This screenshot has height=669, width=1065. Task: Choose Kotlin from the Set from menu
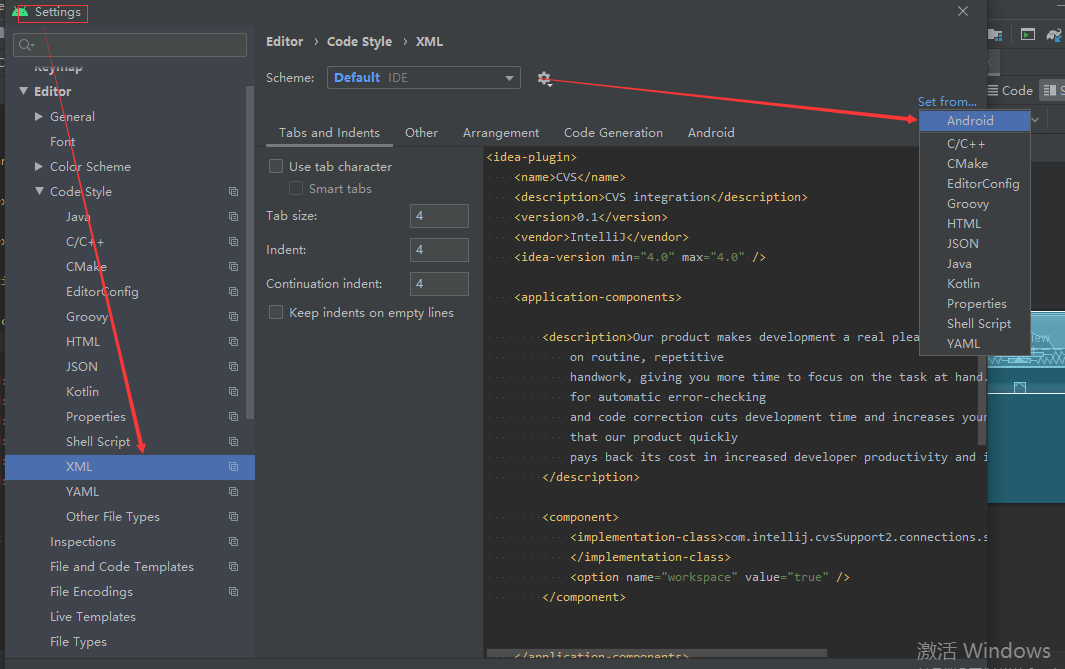click(975, 283)
